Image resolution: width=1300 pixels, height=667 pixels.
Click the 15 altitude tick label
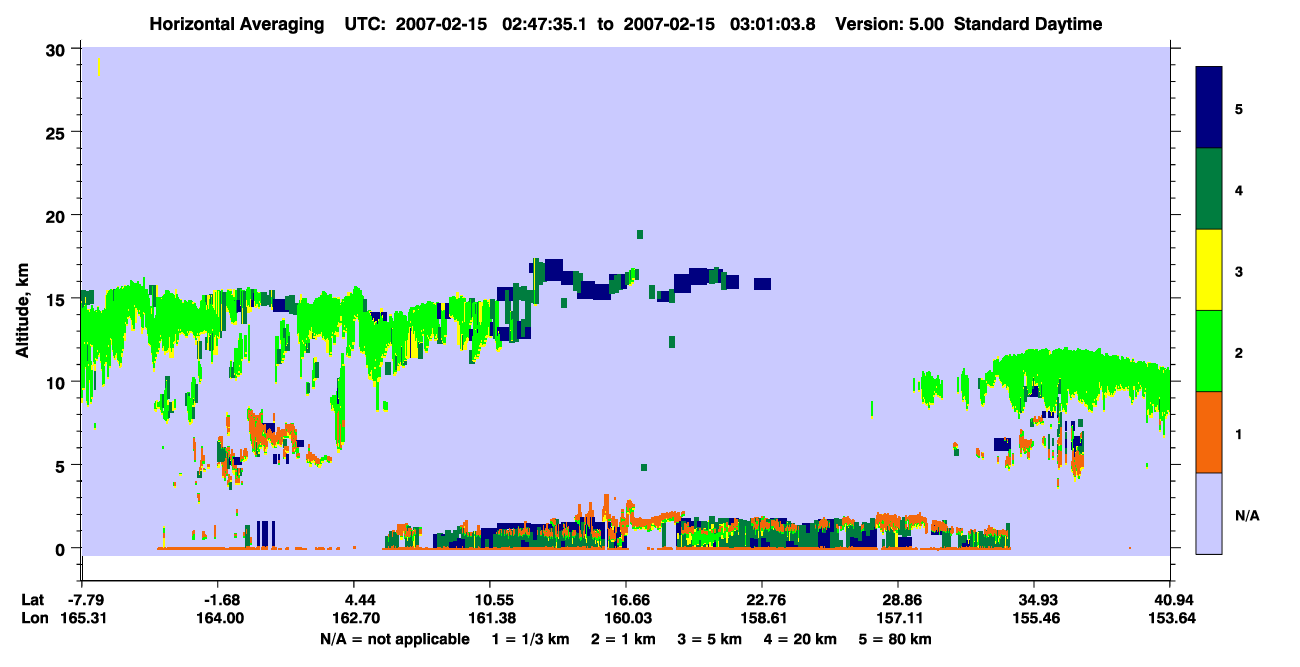click(57, 299)
